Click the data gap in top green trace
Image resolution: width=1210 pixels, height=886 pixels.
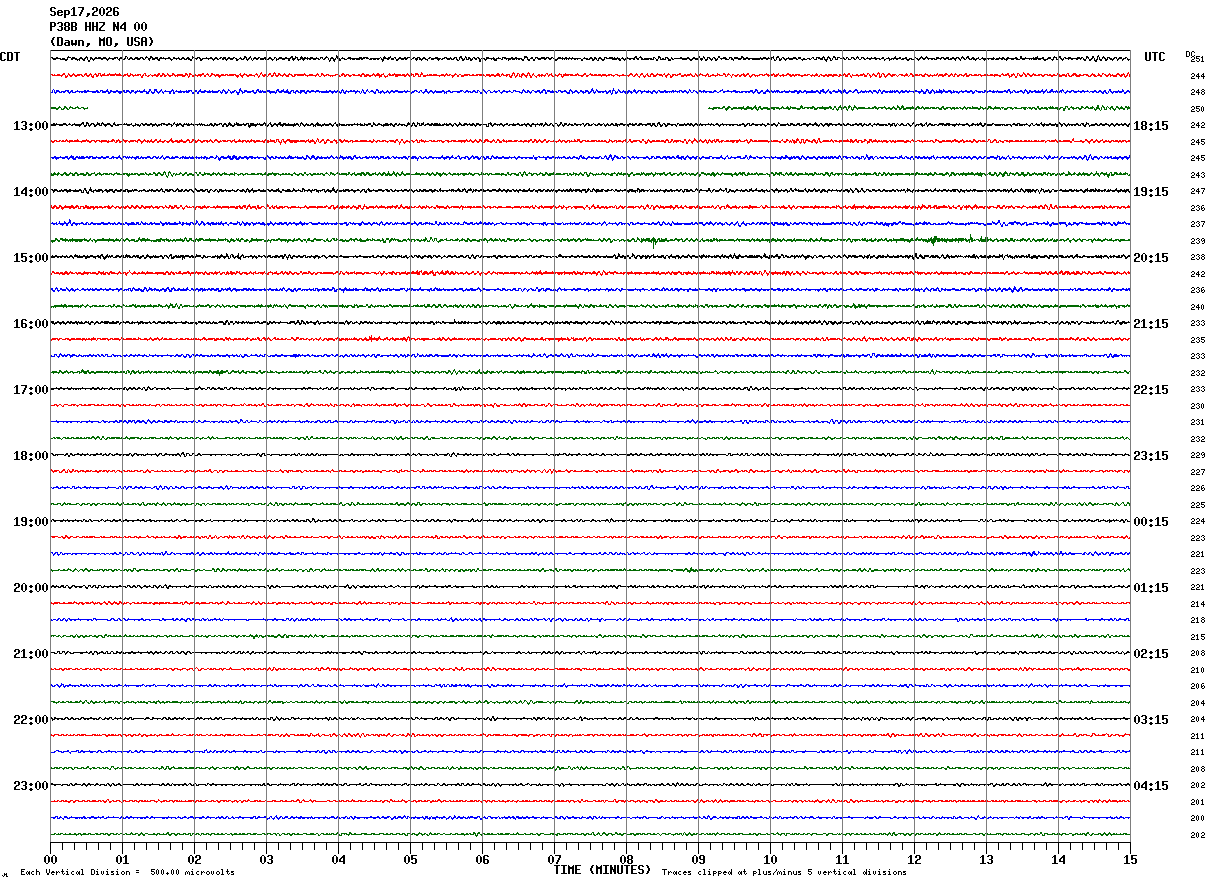click(x=398, y=108)
